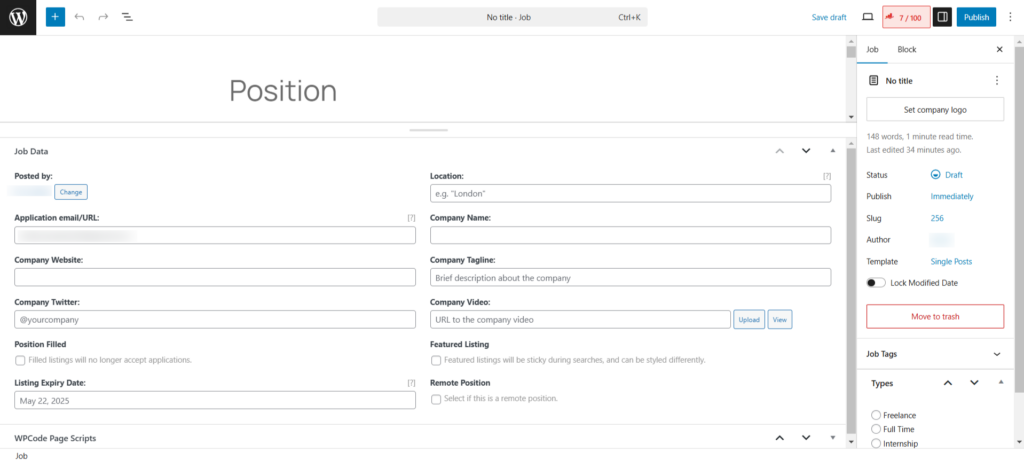Check the Featured Listing checkbox
The image size is (1024, 460).
tap(436, 360)
